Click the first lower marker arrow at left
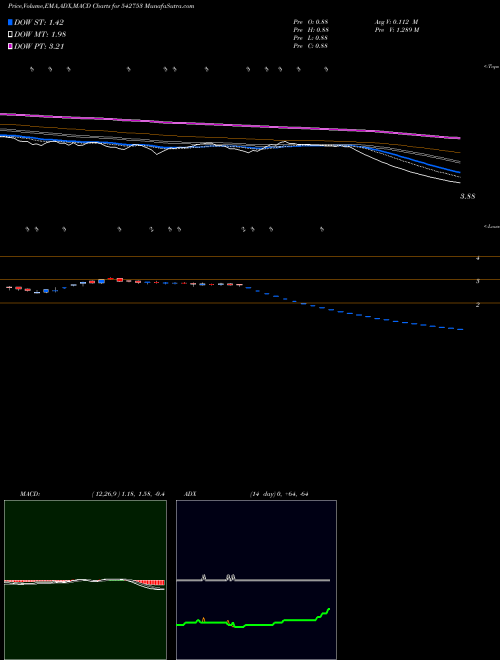 (x=27, y=229)
